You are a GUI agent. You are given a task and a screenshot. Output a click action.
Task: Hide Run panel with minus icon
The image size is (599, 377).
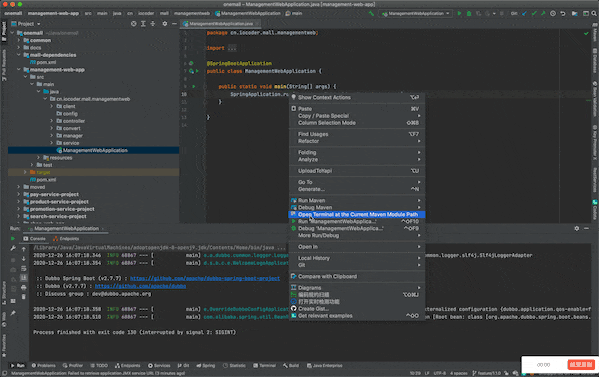coord(586,228)
